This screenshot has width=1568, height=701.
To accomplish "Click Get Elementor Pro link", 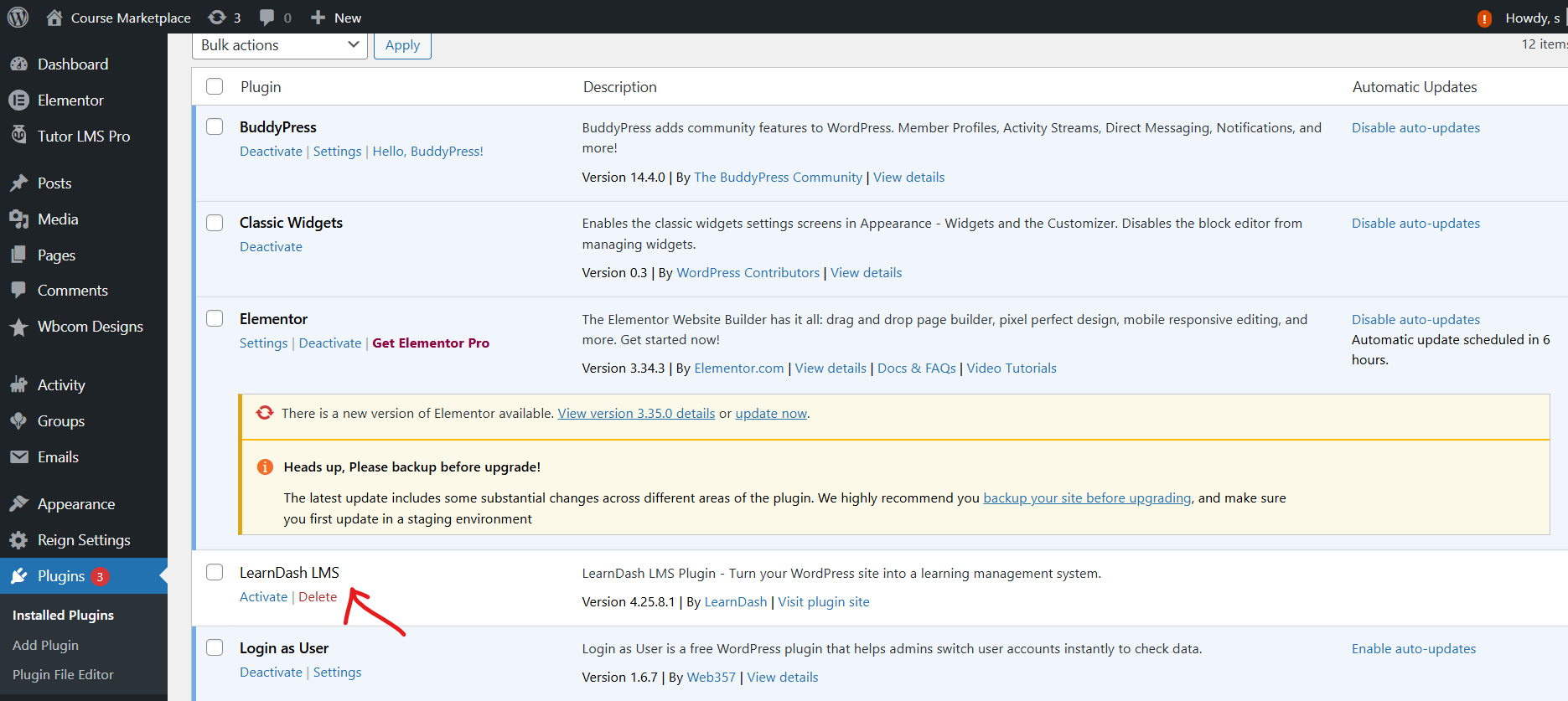I will [x=431, y=343].
